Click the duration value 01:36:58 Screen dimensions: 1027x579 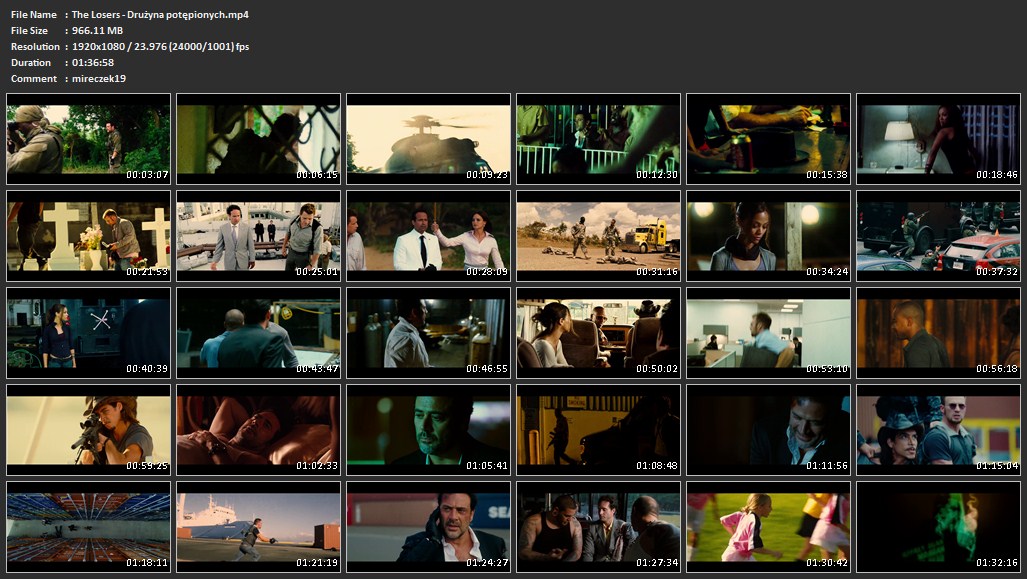[93, 62]
